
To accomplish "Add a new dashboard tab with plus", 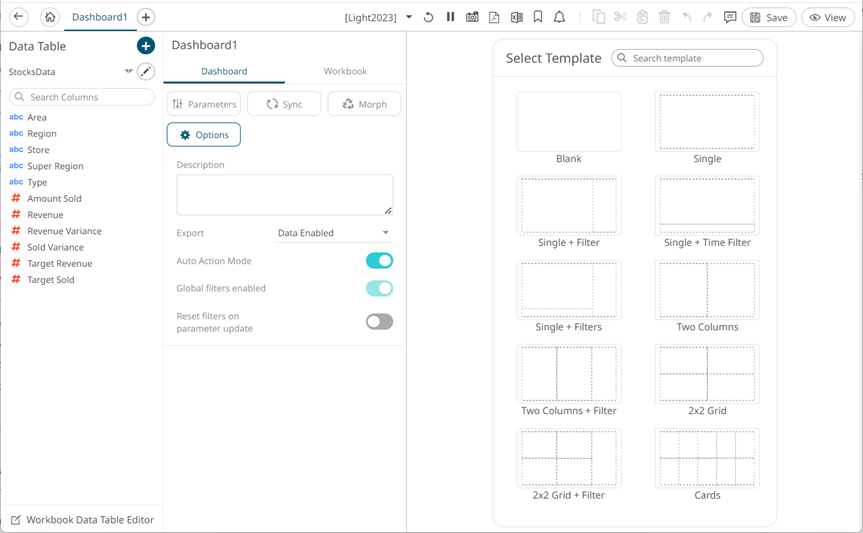I will point(146,17).
